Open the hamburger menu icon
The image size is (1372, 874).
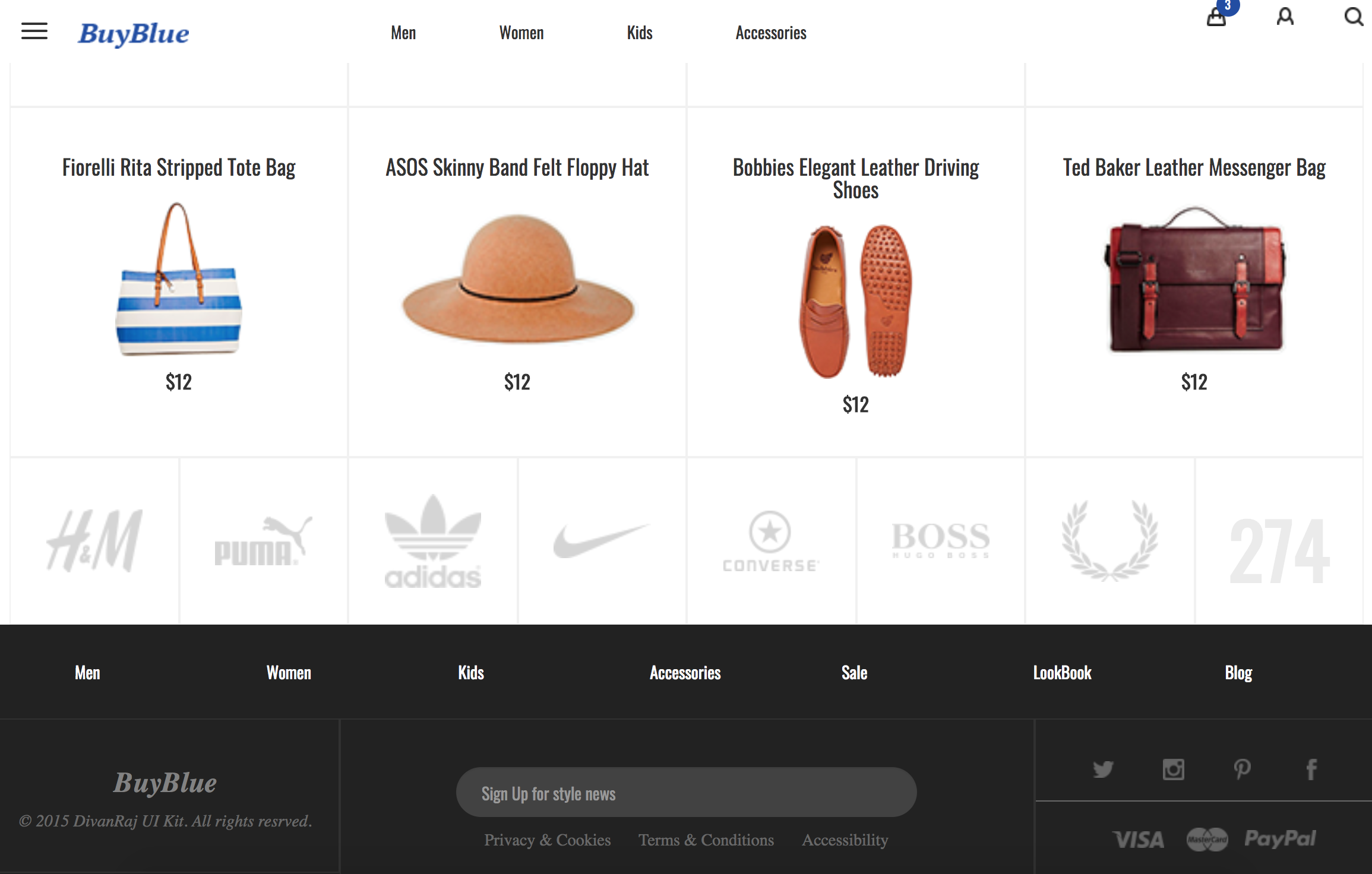point(34,31)
